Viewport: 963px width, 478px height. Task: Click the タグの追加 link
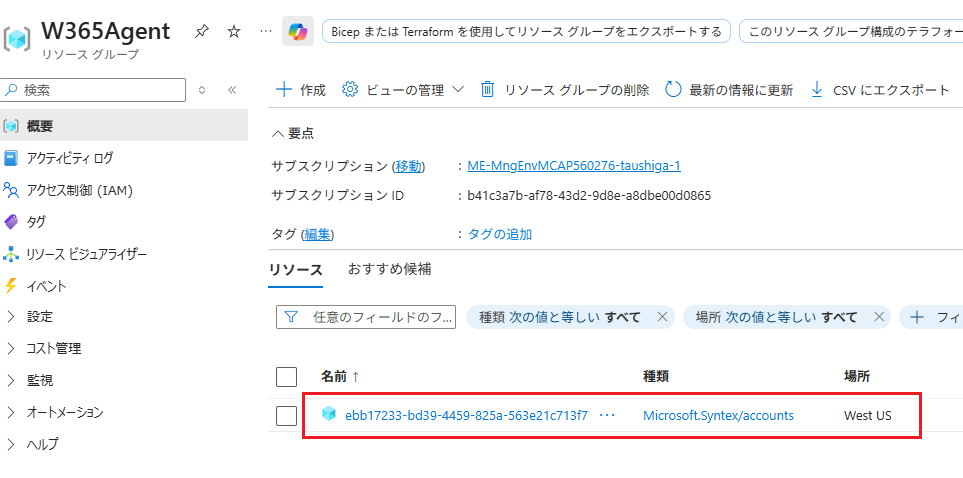pyautogui.click(x=500, y=234)
